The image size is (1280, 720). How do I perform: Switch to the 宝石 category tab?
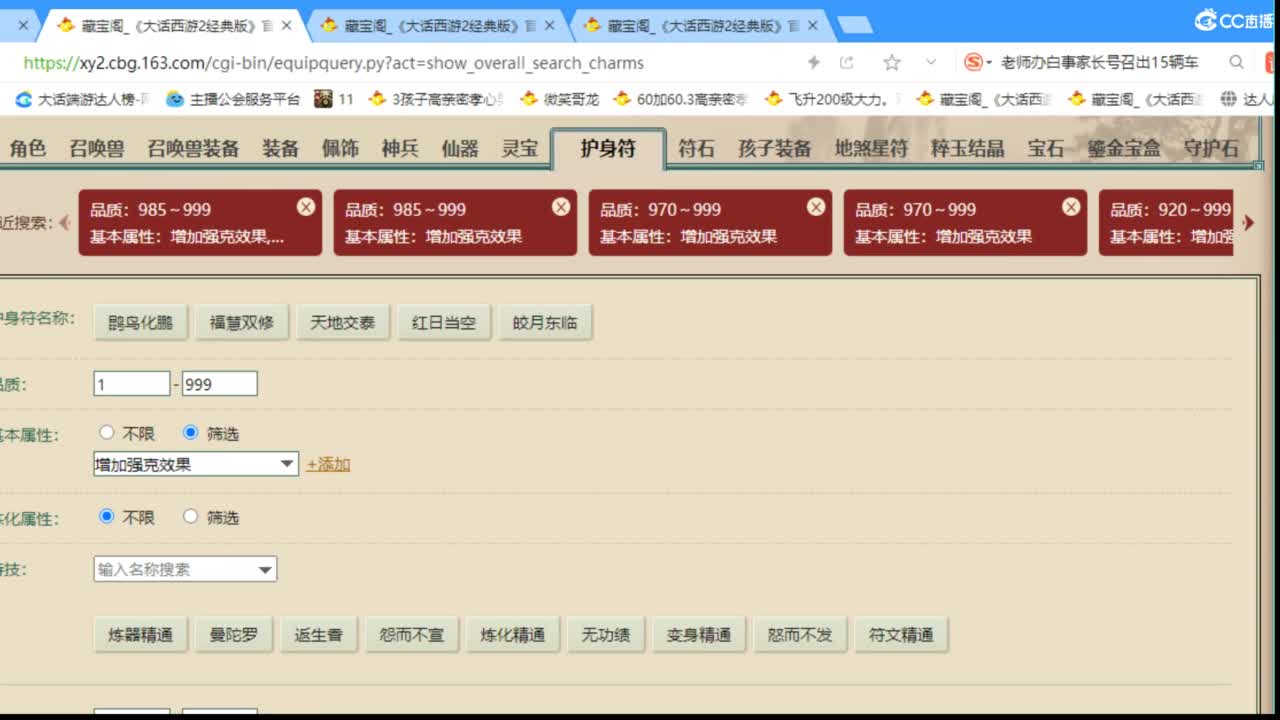point(1046,148)
